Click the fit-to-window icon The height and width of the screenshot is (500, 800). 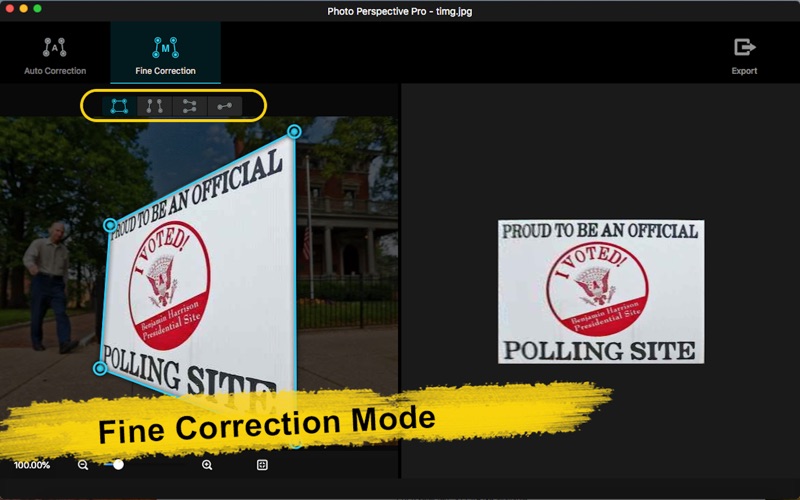262,465
